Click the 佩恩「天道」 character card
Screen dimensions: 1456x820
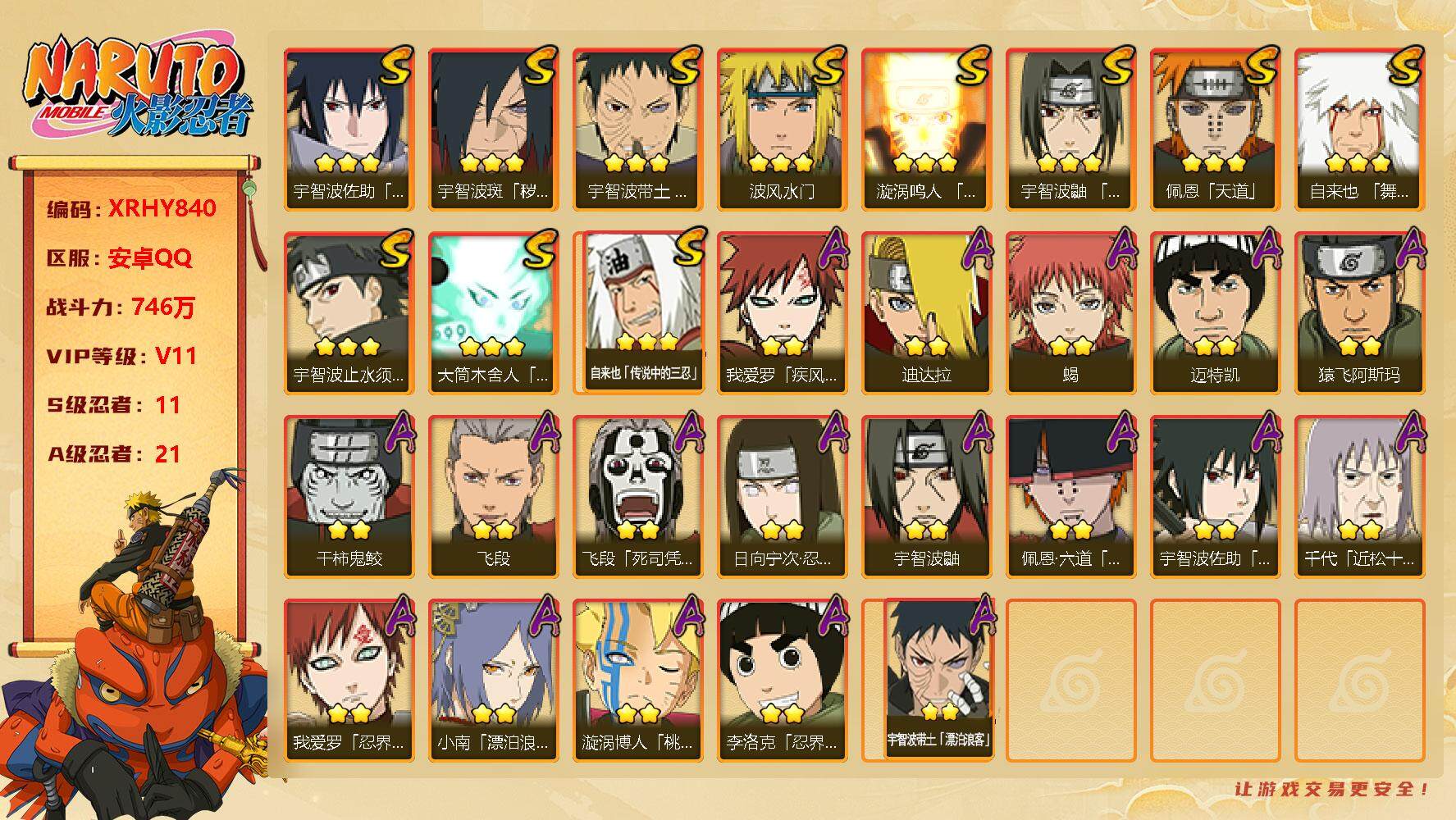point(1215,130)
